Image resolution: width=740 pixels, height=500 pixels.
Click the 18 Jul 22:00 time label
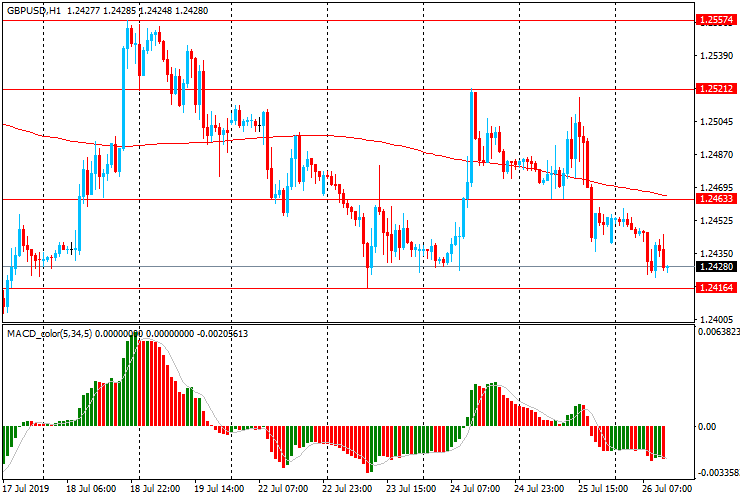pyautogui.click(x=155, y=488)
